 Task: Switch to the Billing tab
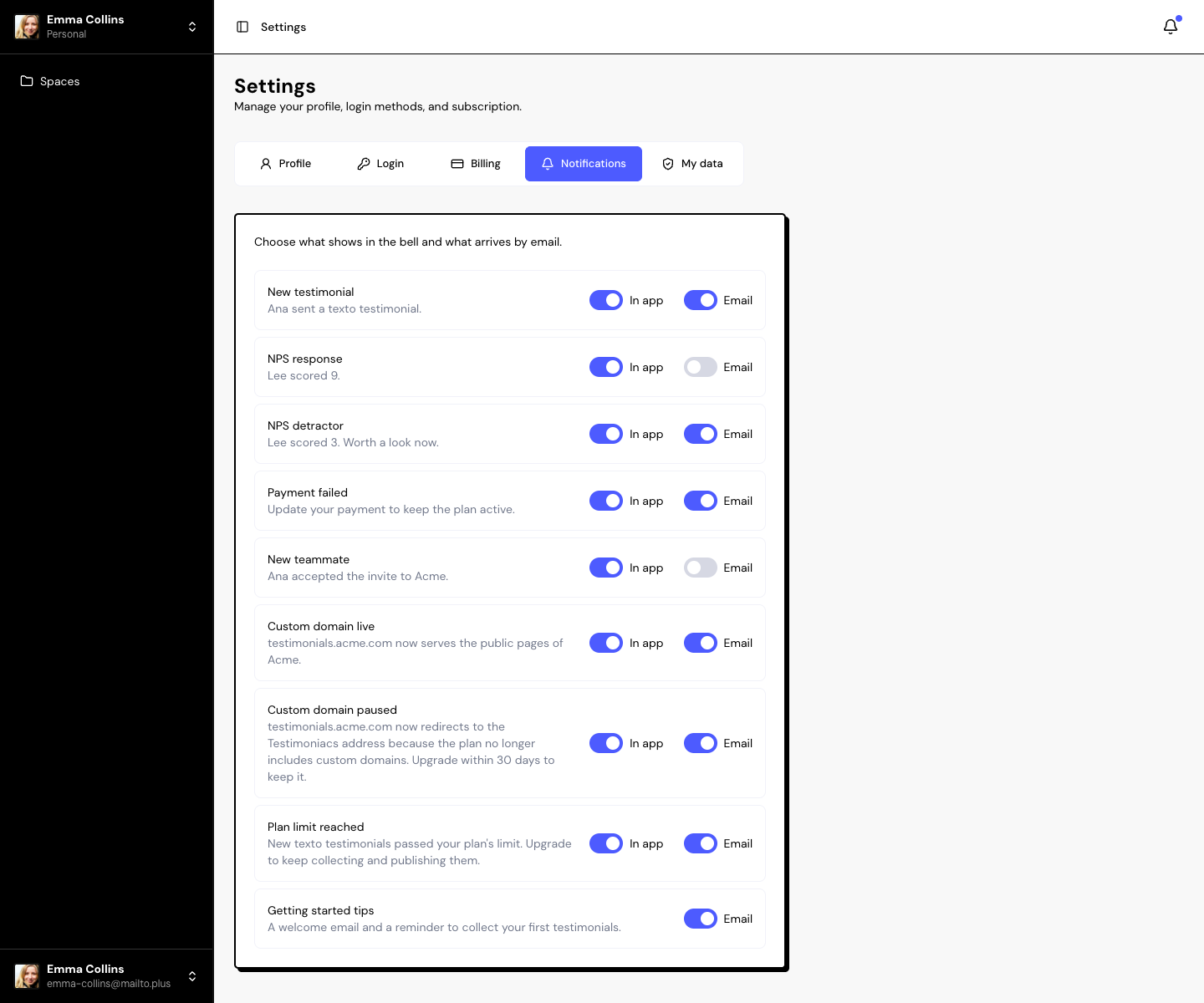476,164
